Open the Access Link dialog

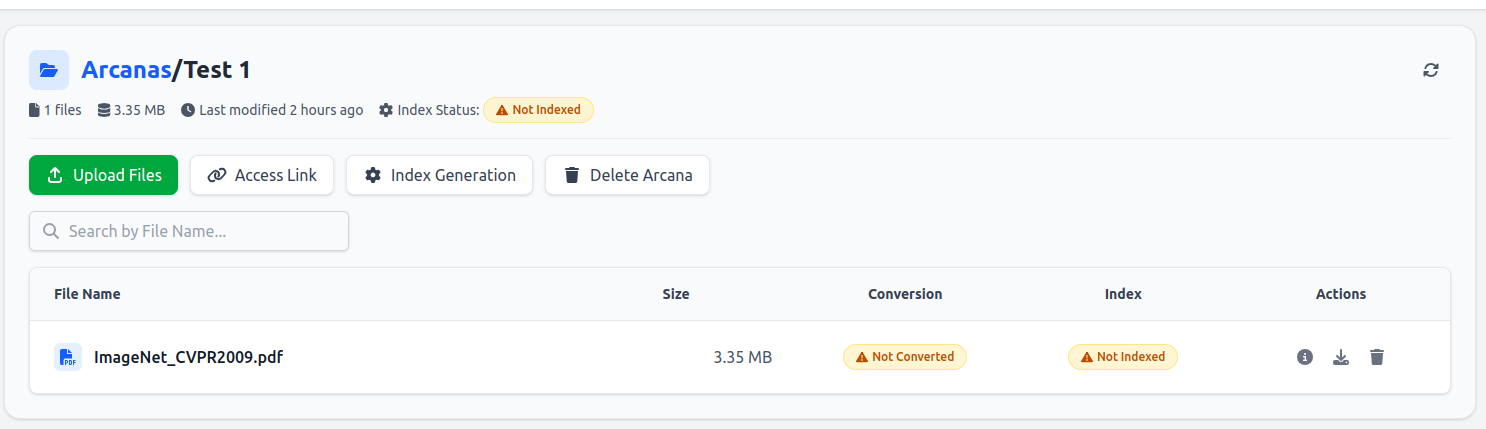coord(262,175)
